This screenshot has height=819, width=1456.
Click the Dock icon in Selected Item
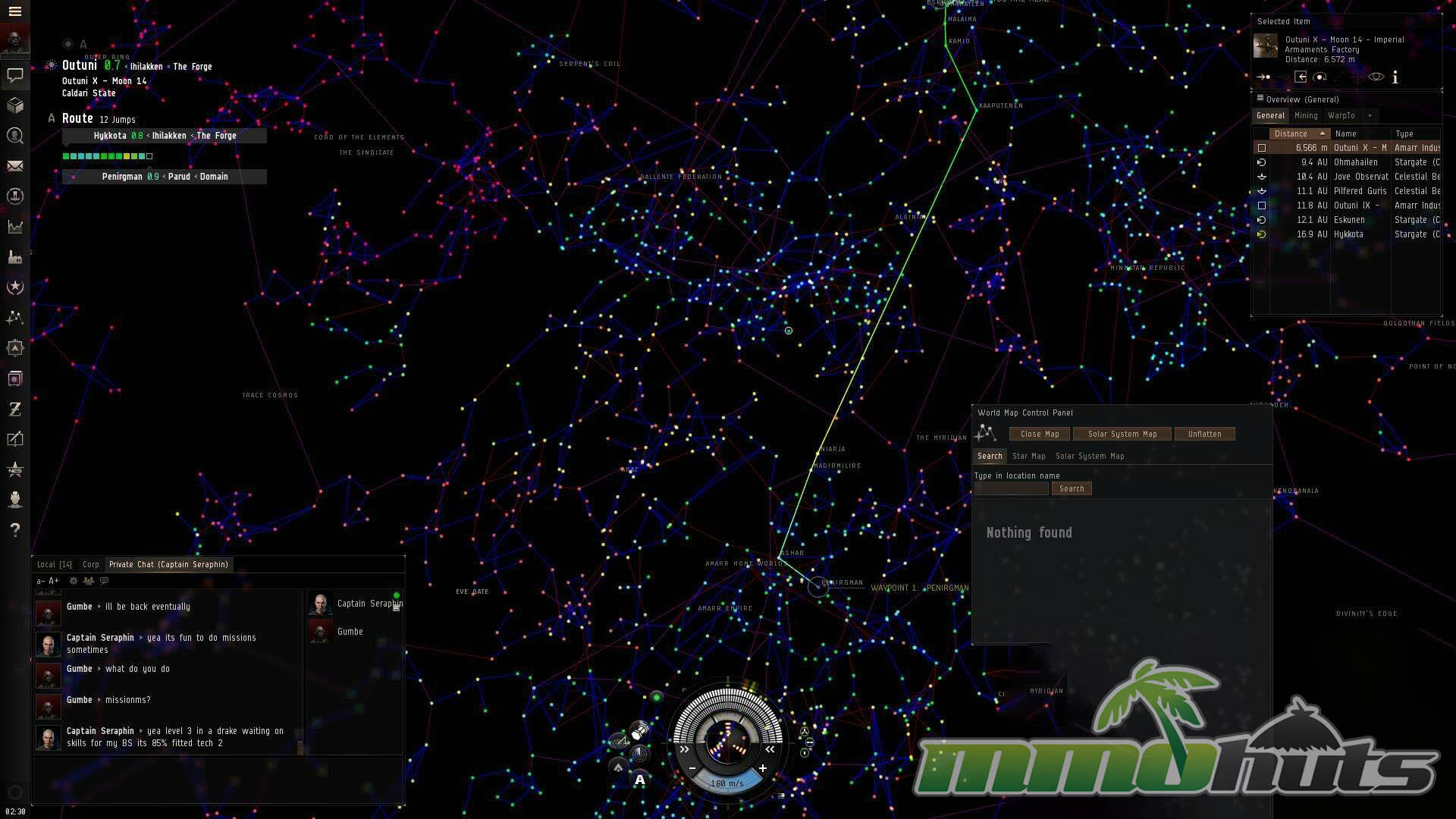[1301, 77]
